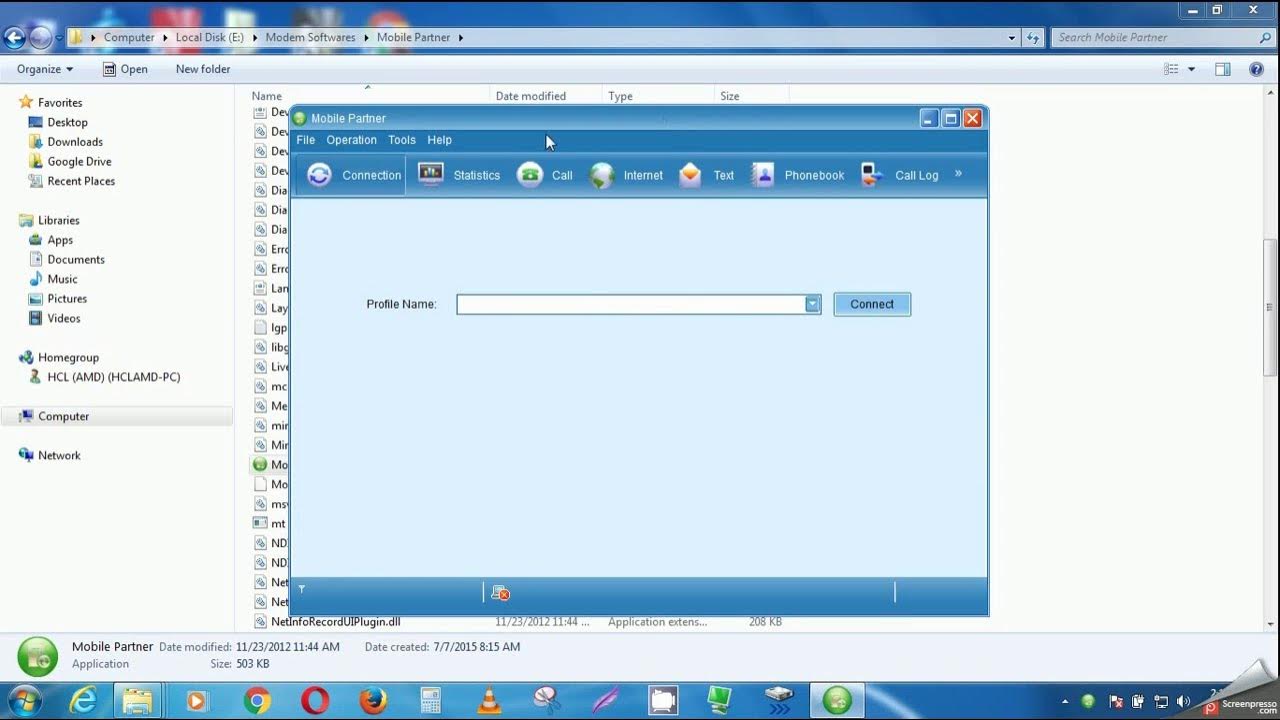
Task: Open the Tools menu in Mobile Partner
Action: pos(402,140)
